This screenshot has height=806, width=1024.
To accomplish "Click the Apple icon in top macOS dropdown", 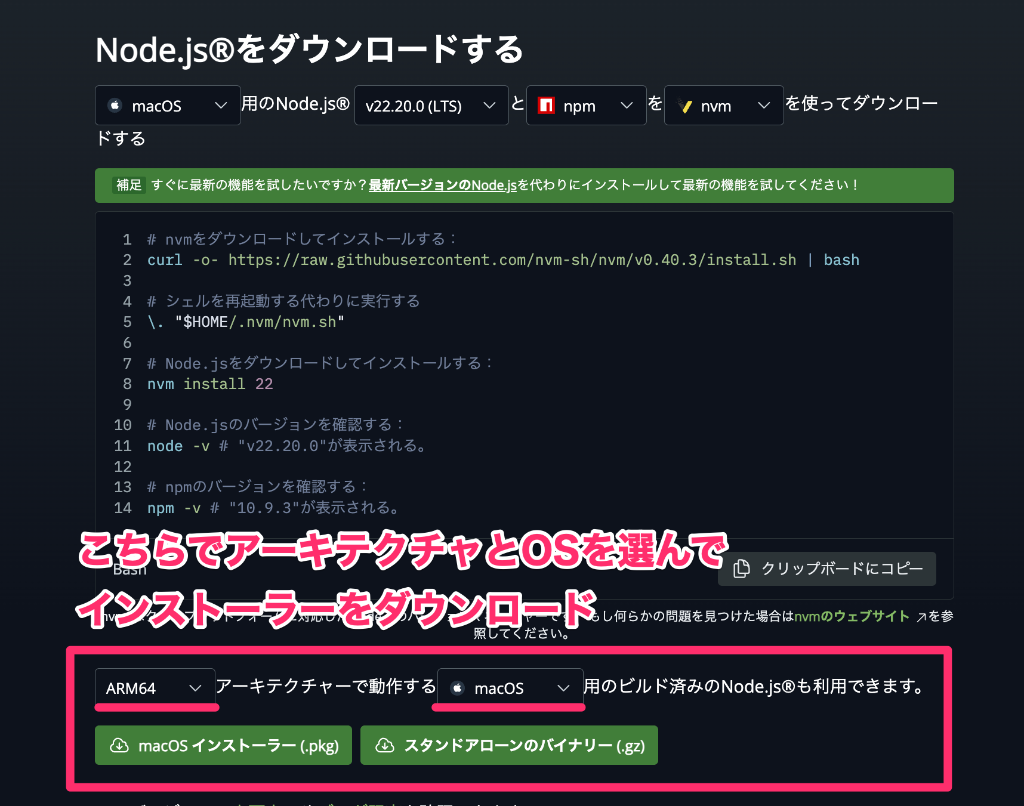I will click(x=115, y=105).
